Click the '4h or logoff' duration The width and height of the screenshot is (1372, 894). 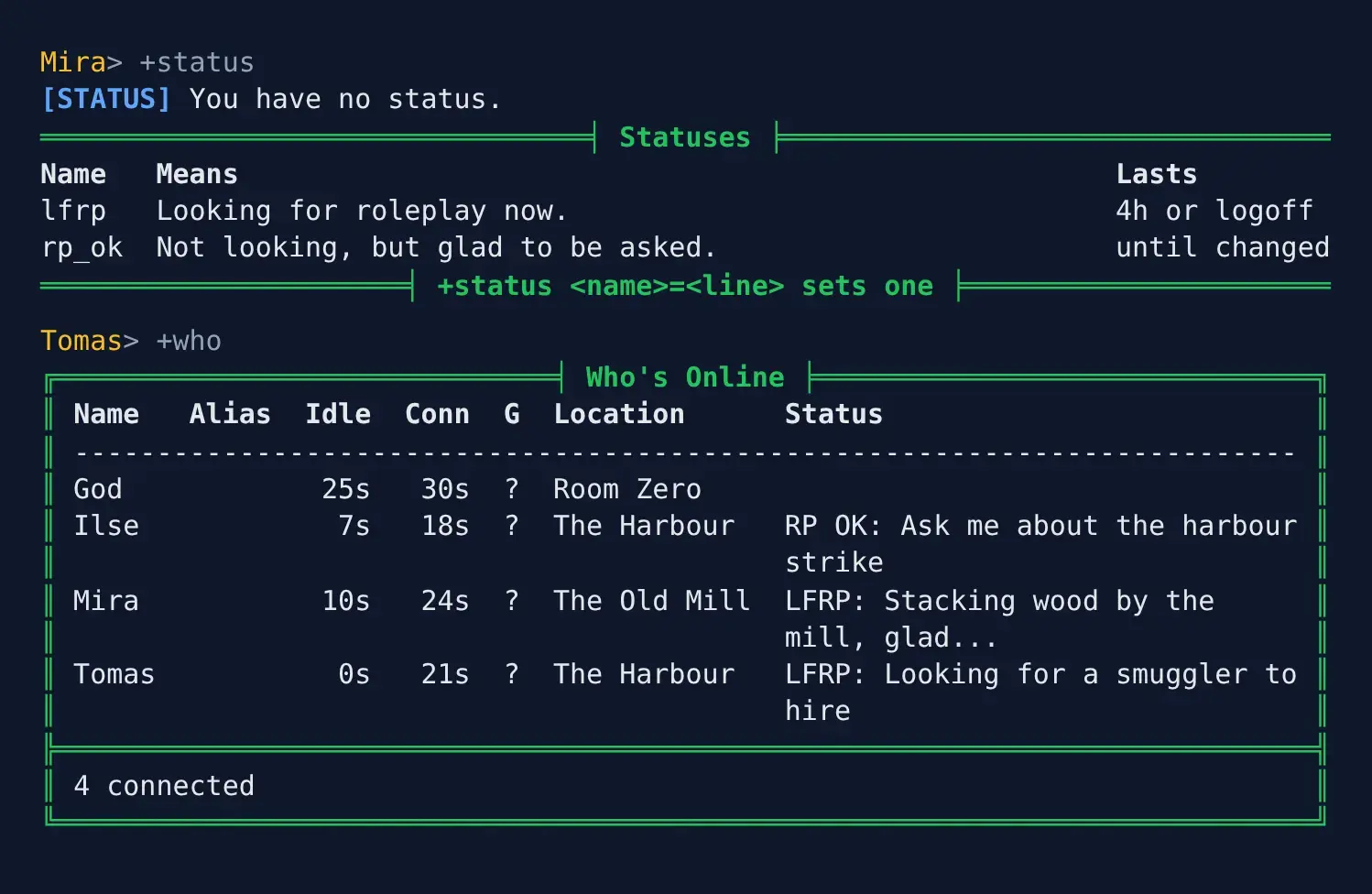[1214, 211]
